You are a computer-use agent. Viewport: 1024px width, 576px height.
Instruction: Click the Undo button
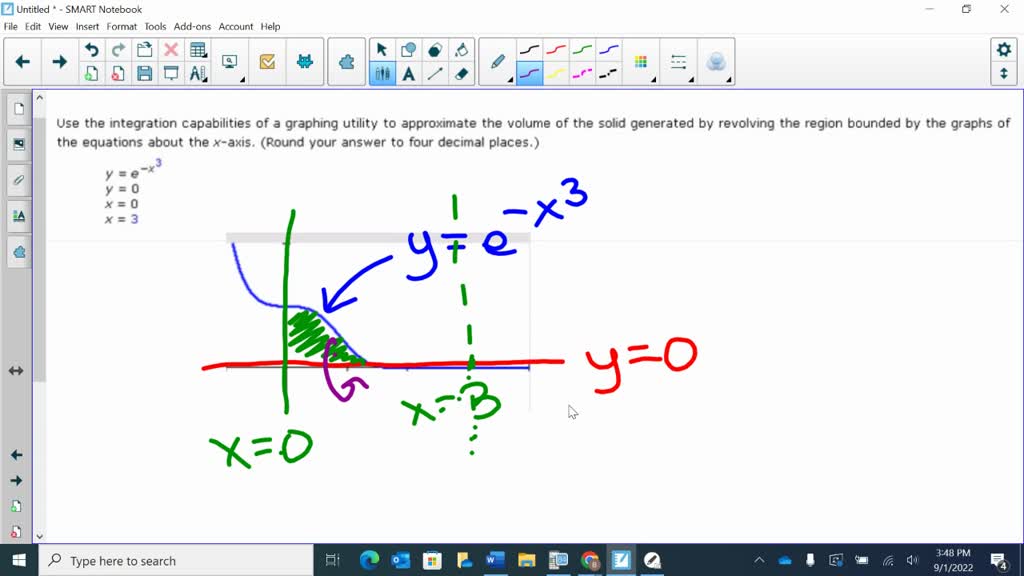[x=92, y=48]
